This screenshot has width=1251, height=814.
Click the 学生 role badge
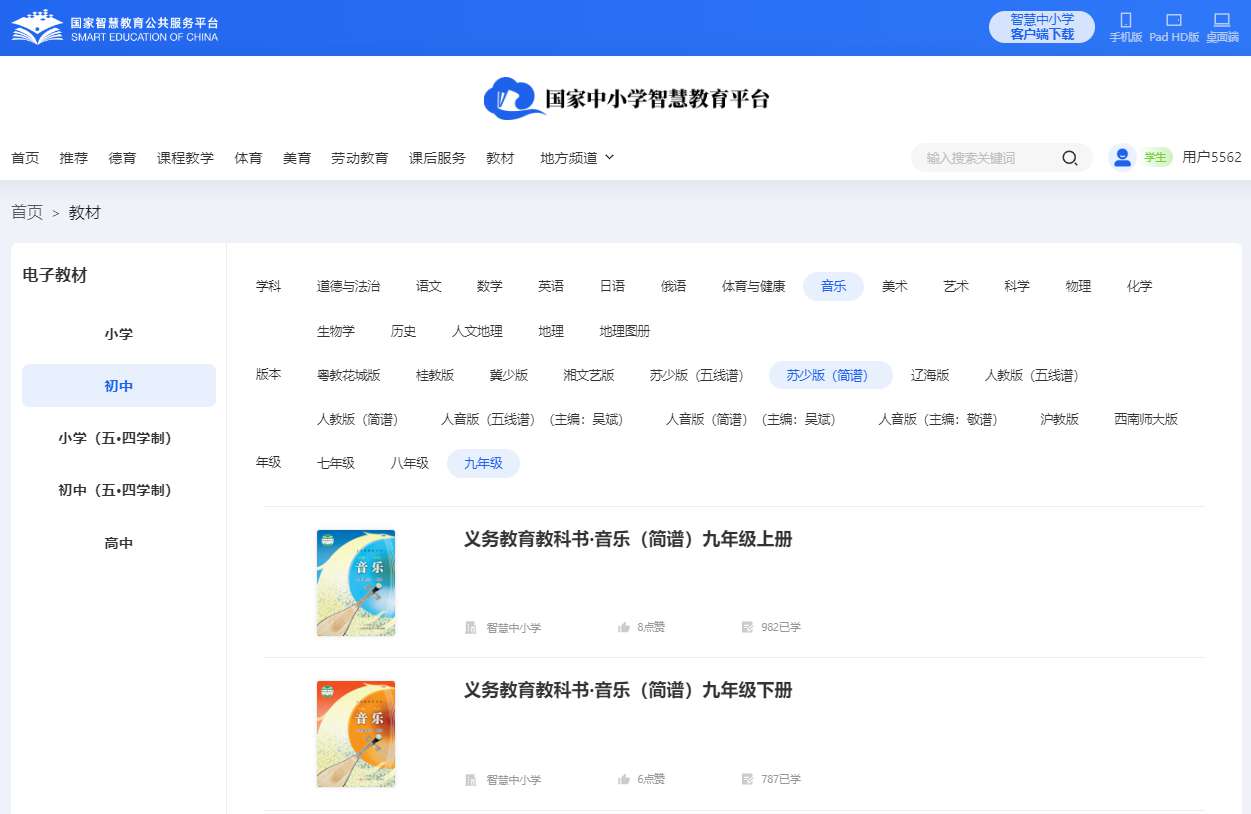coord(1156,157)
